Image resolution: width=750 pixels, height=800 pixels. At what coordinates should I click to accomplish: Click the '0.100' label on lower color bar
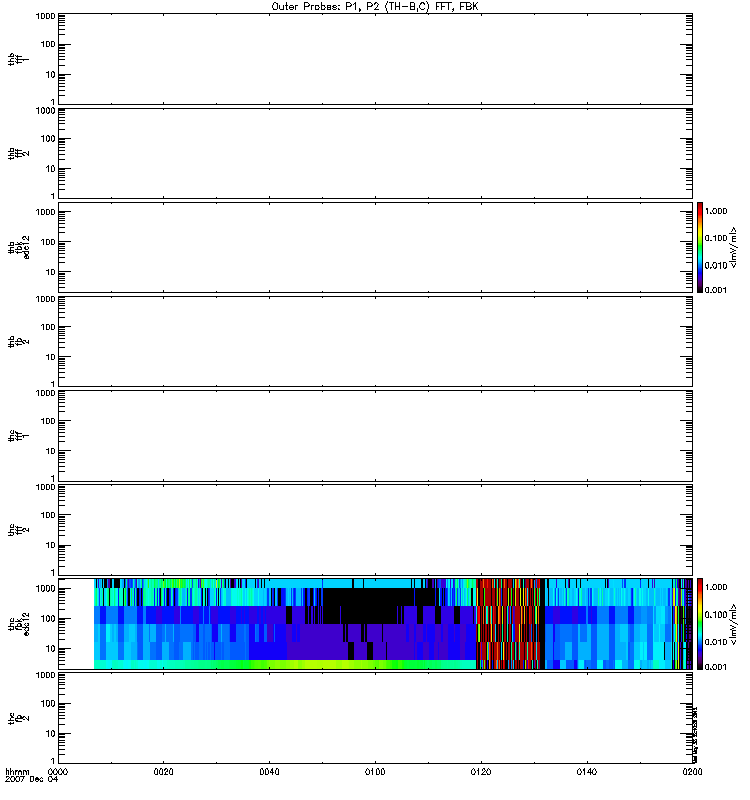pos(716,615)
